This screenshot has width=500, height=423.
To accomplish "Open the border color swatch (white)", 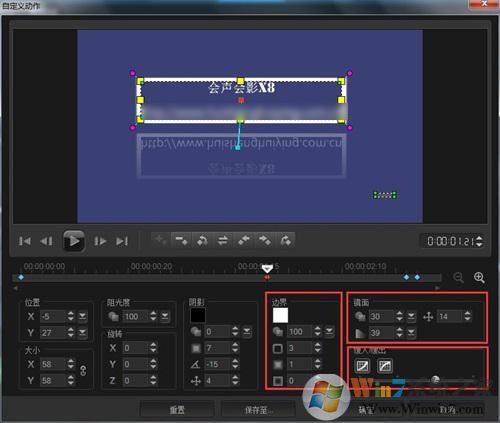I will (x=280, y=315).
